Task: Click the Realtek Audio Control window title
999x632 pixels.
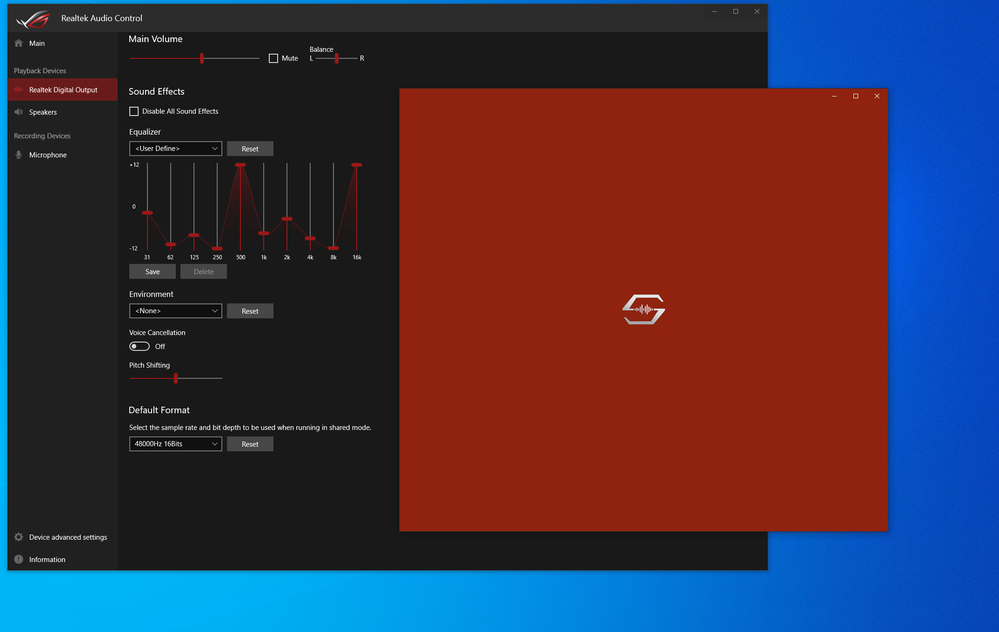Action: (x=102, y=18)
